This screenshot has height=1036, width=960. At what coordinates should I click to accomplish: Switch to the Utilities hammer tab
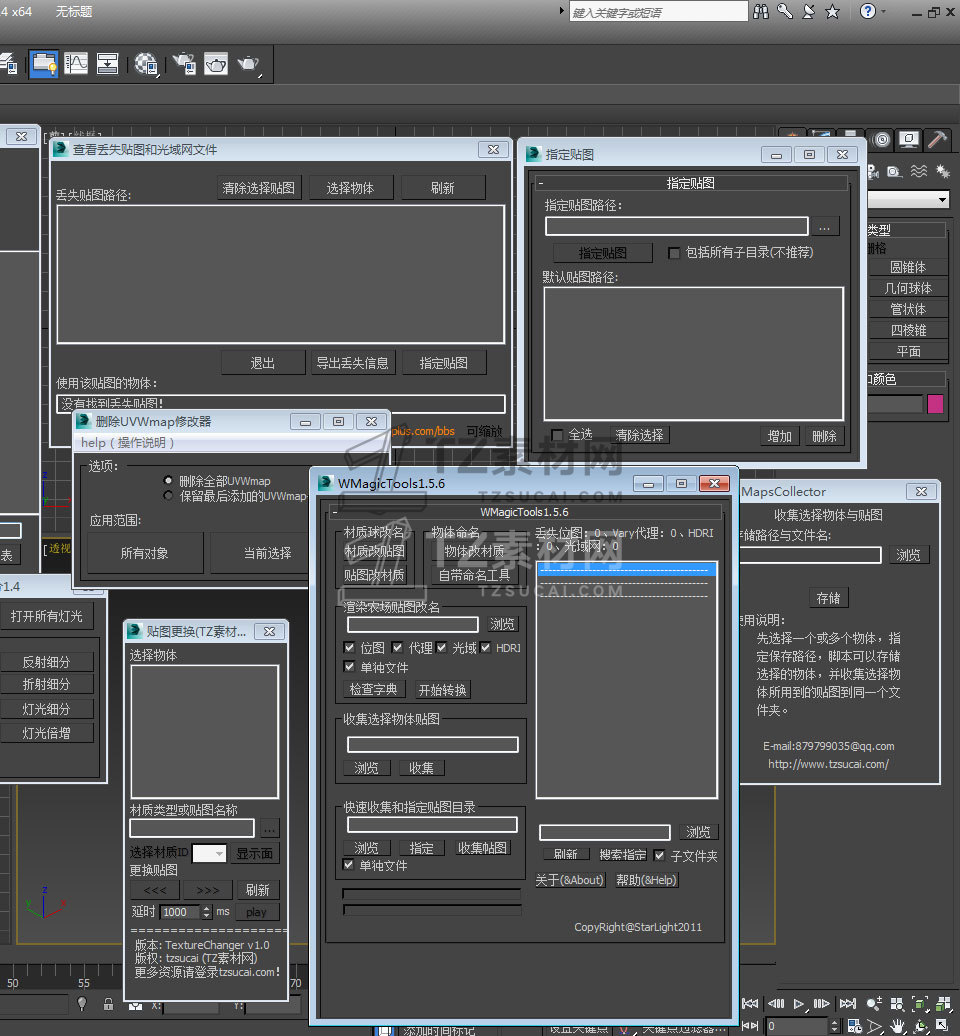click(x=937, y=139)
